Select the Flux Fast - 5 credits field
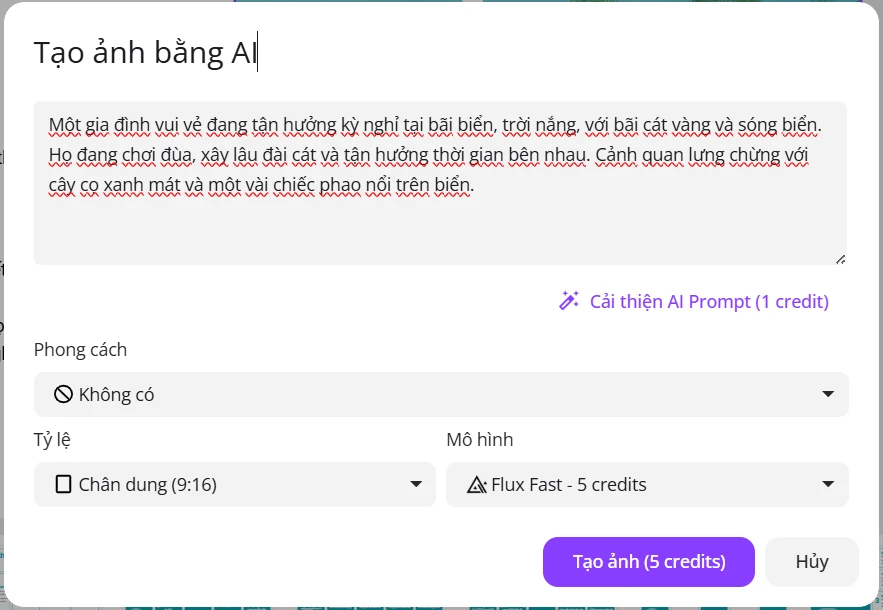This screenshot has height=610, width=883. point(647,484)
